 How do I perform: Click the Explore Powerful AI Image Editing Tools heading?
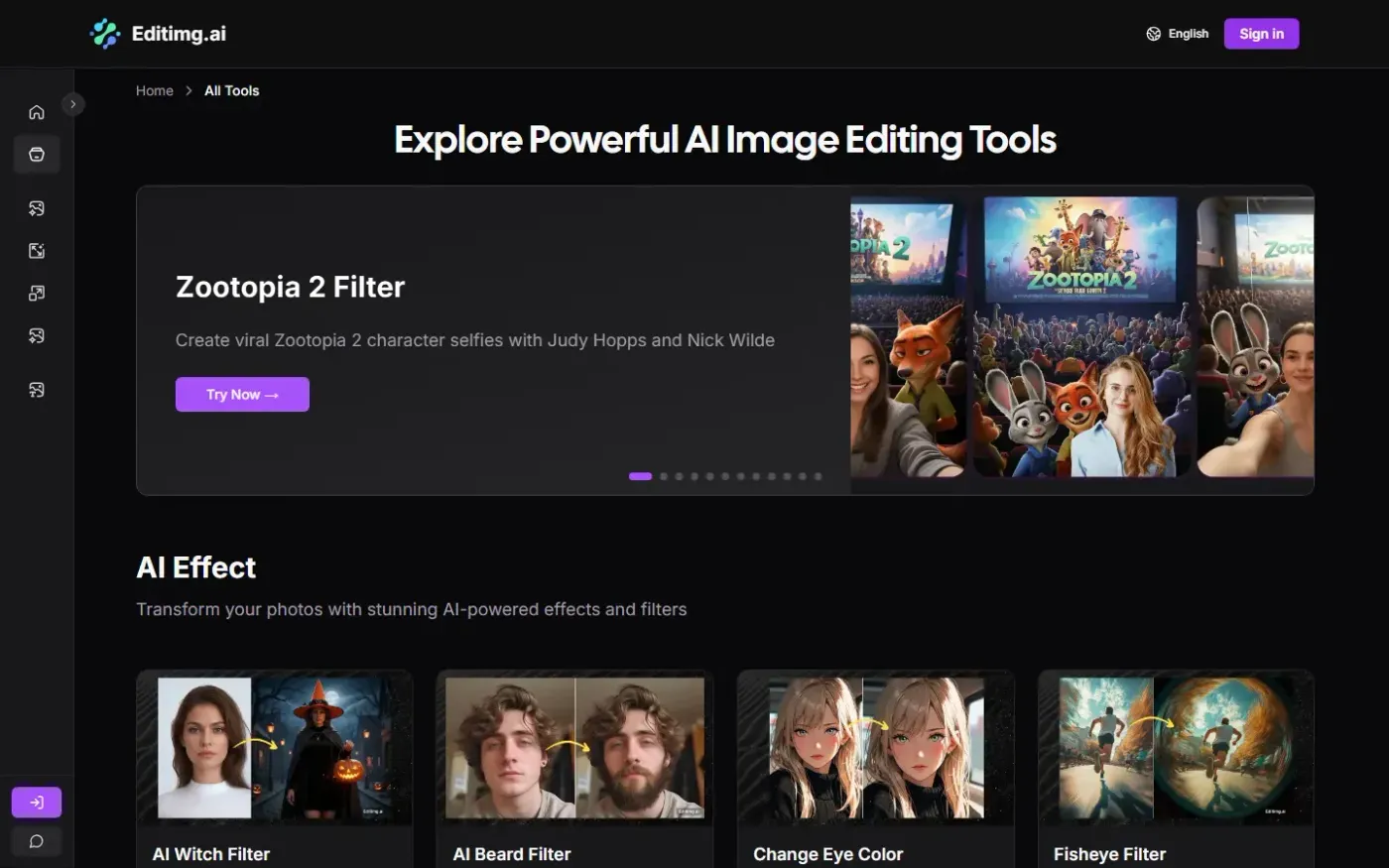click(725, 140)
